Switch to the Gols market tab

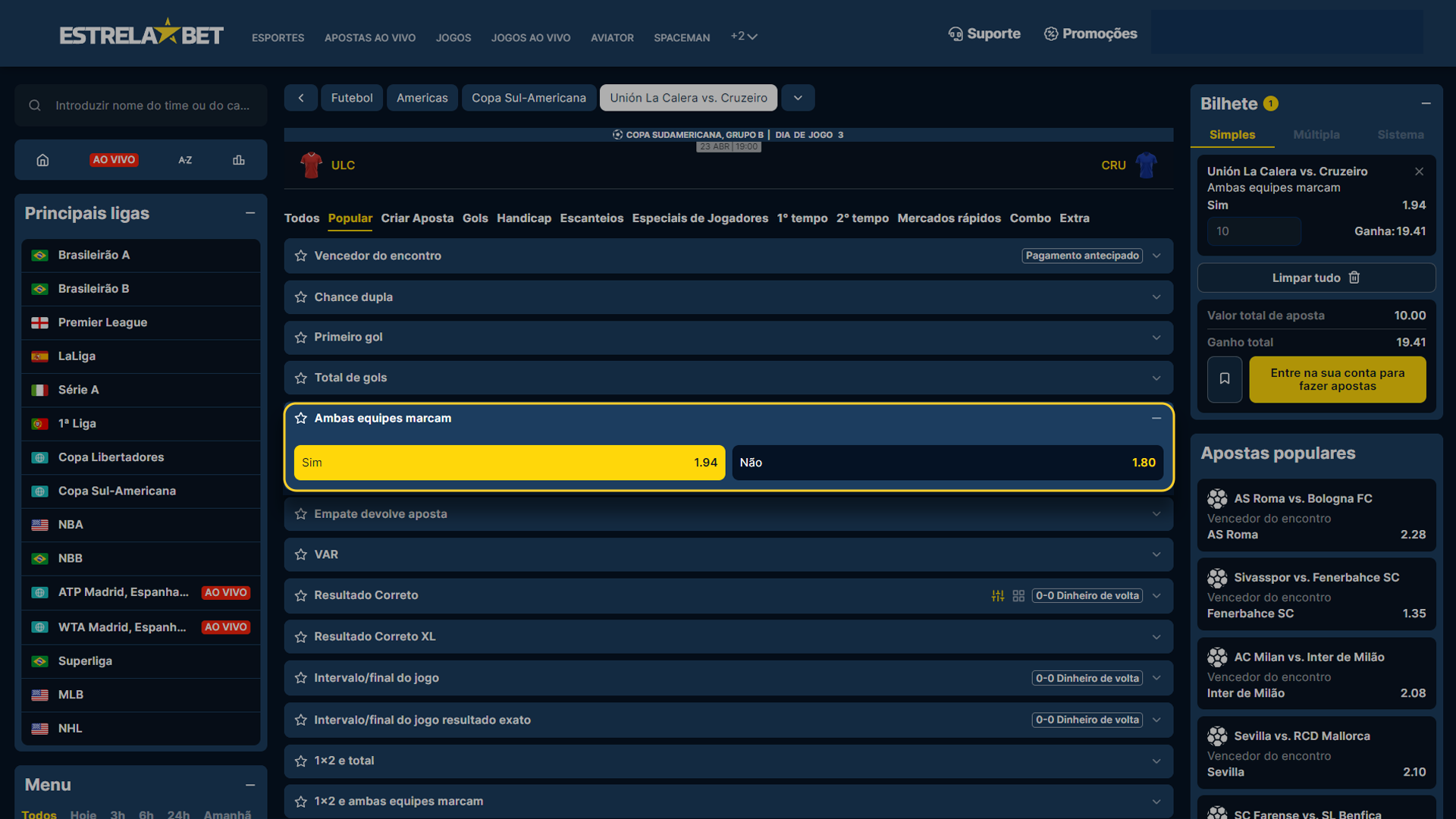click(x=475, y=218)
